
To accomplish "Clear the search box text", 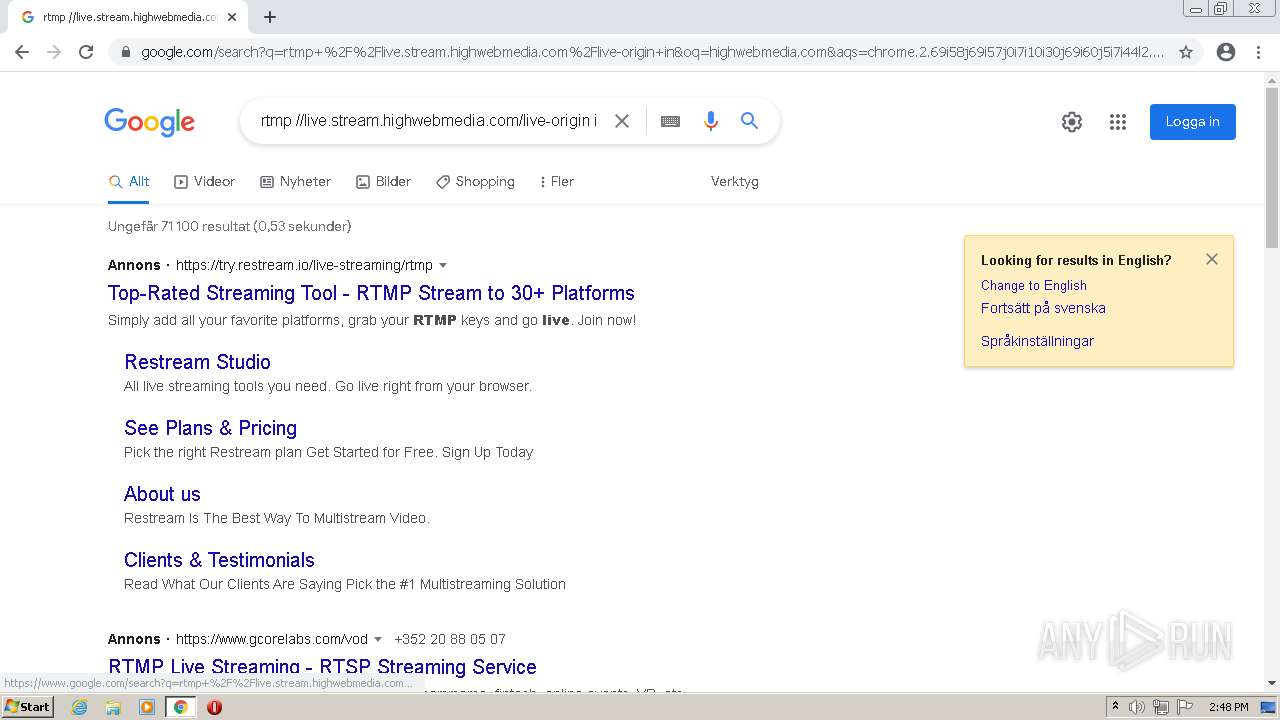I will pyautogui.click(x=622, y=121).
